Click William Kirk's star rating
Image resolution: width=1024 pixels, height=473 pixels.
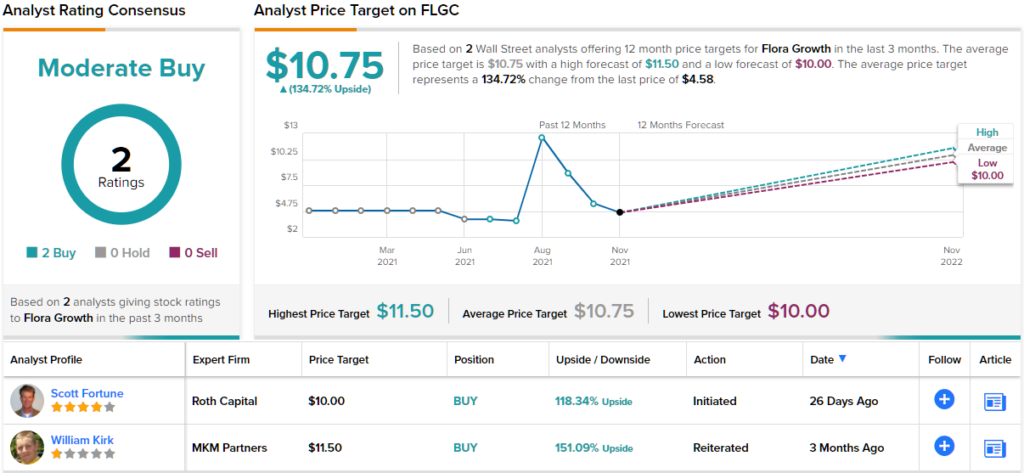(83, 454)
